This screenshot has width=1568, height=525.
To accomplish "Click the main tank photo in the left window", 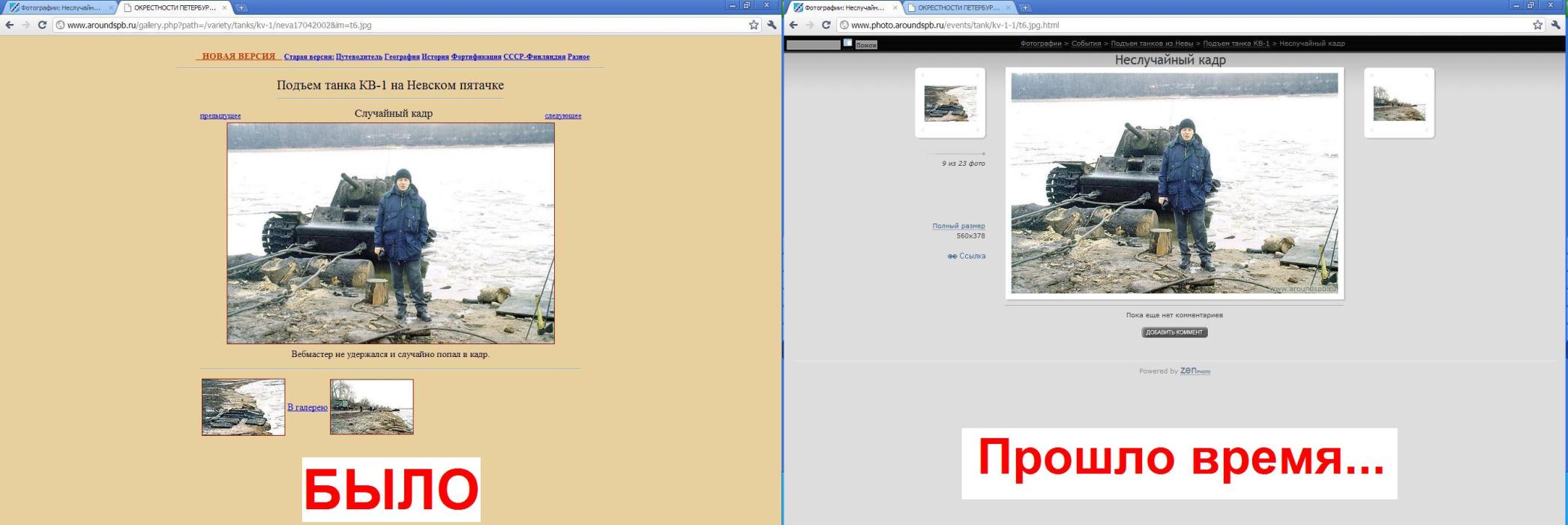I will [391, 233].
